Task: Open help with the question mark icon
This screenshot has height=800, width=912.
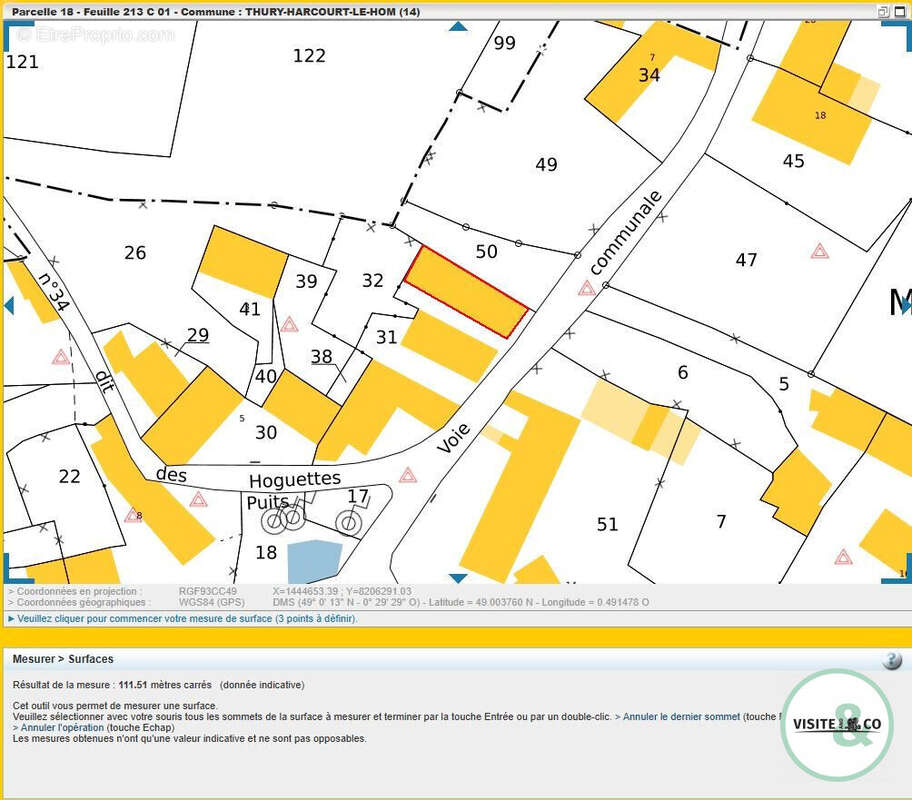Action: click(892, 660)
